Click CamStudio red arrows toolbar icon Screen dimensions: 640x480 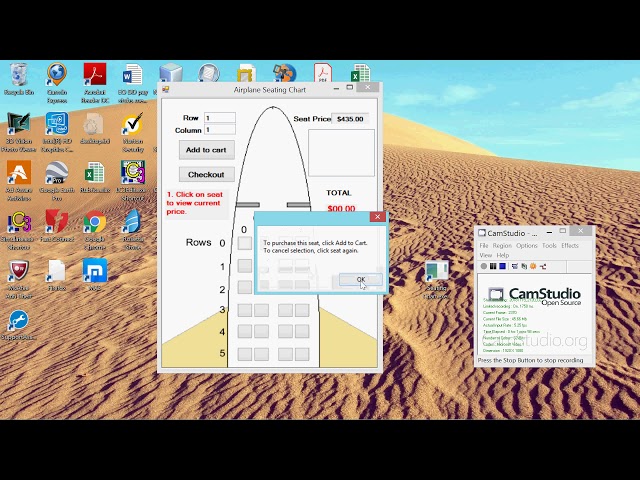tap(543, 266)
